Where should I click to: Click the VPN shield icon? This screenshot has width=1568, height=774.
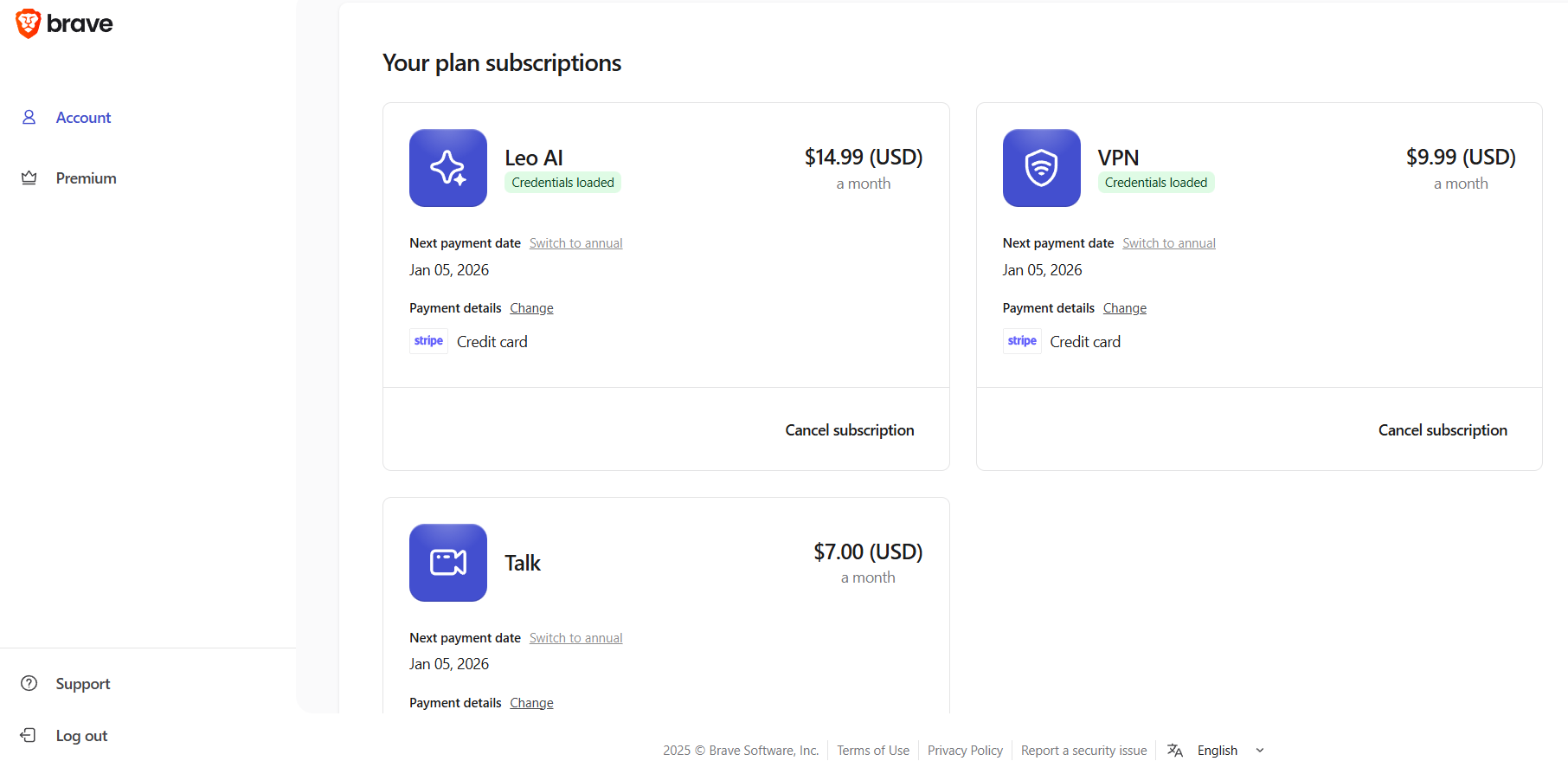point(1041,168)
